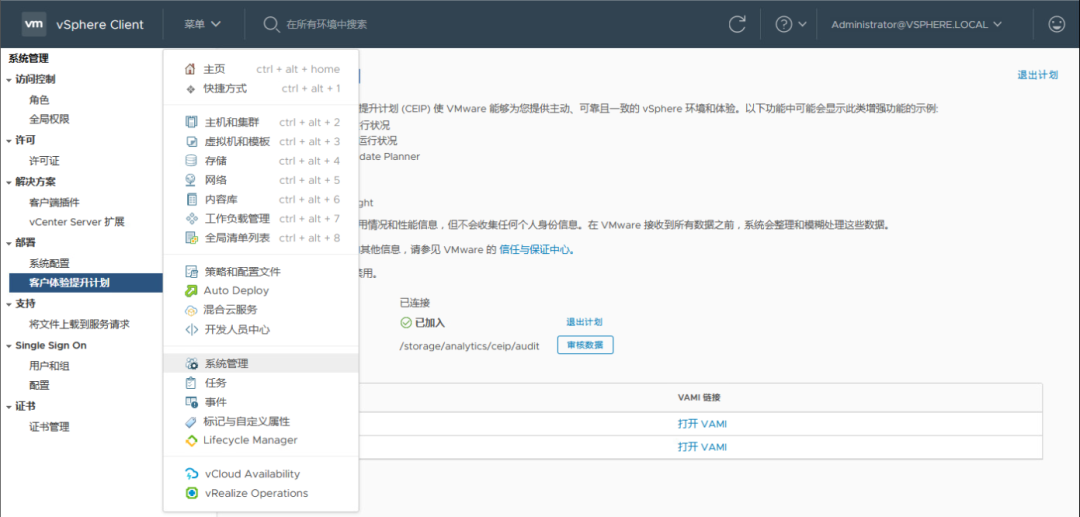Viewport: 1080px width, 517px height.
Task: Click the 事件 events icon
Action: (x=191, y=402)
